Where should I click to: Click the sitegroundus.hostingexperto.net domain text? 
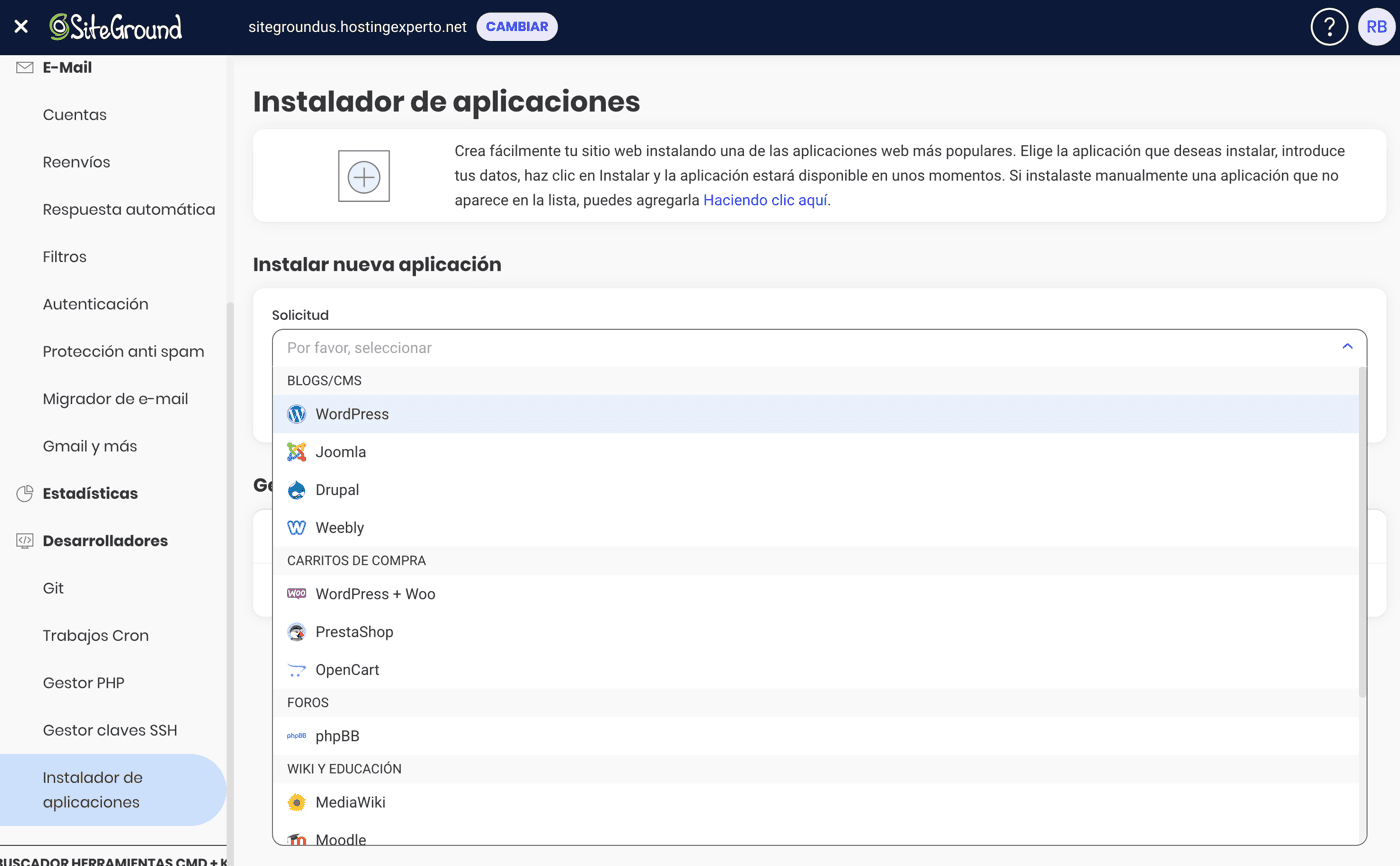pos(357,27)
